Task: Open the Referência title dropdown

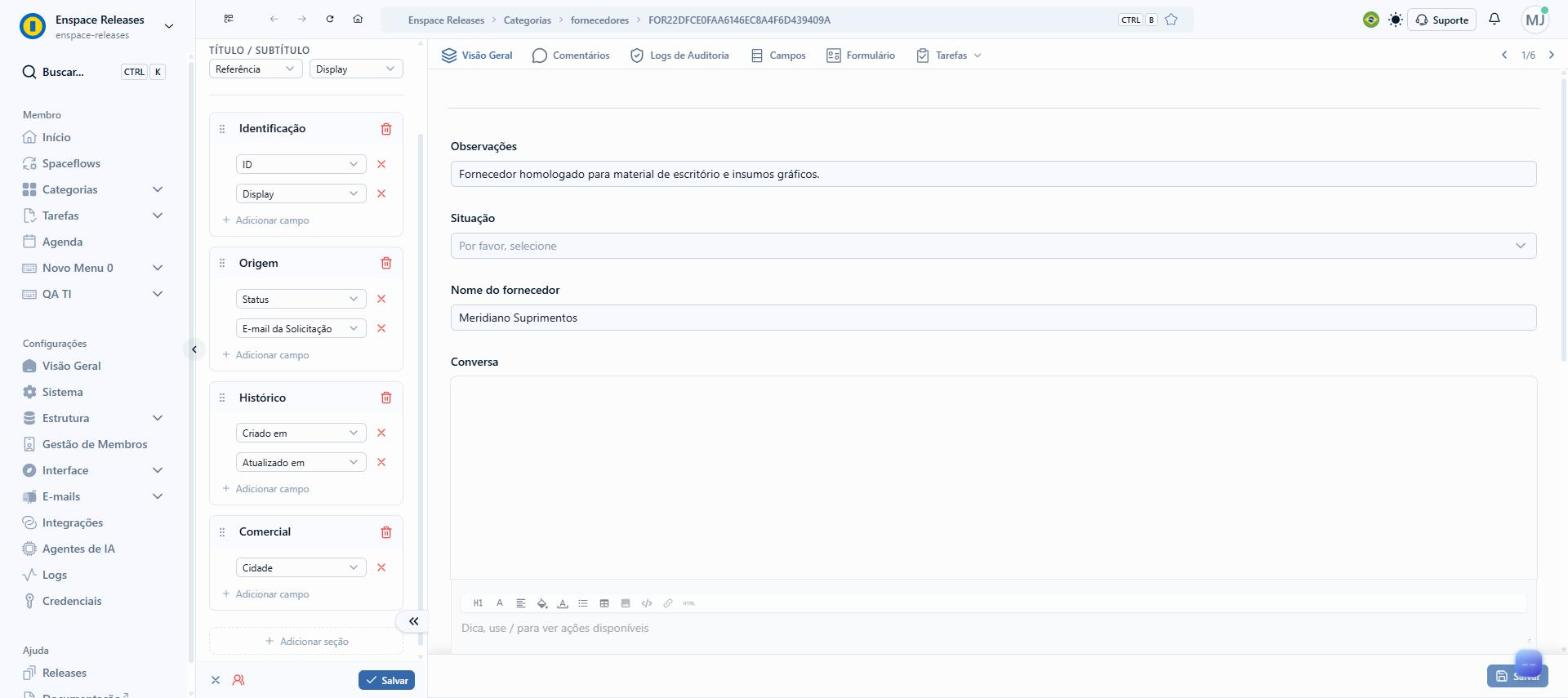Action: coord(256,69)
